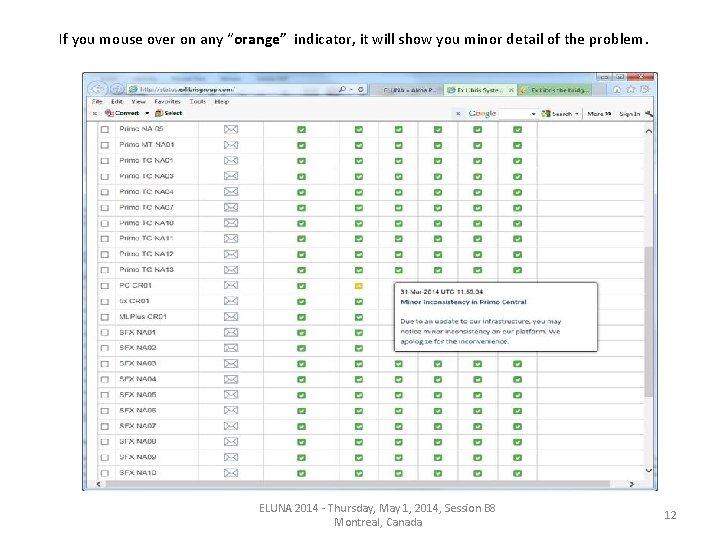Click the envelope icon for SFX NA07
720x540 pixels.
231,426
